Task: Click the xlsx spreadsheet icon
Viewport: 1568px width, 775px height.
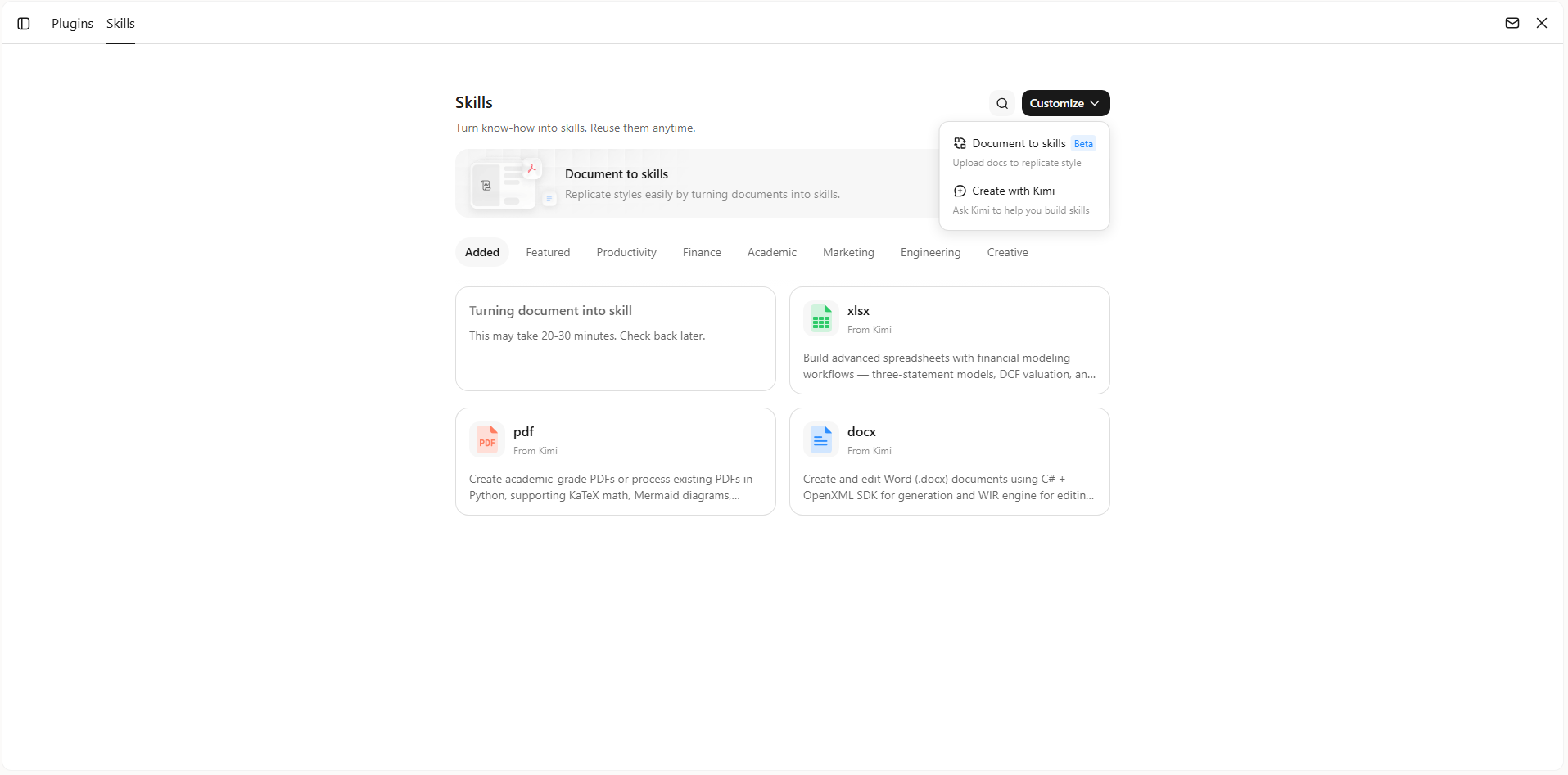Action: [x=820, y=318]
